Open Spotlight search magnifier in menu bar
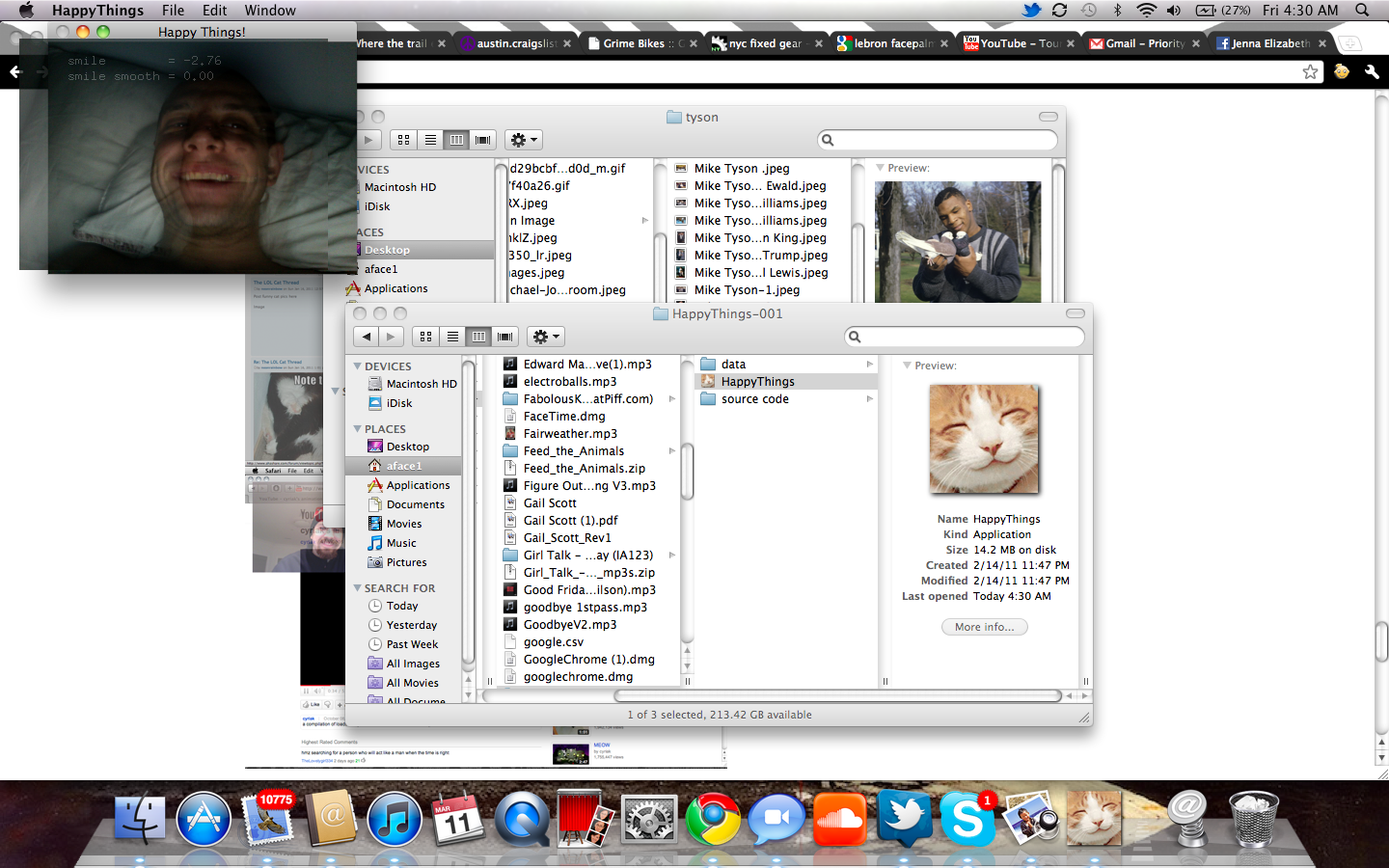The image size is (1389, 868). click(x=1362, y=11)
